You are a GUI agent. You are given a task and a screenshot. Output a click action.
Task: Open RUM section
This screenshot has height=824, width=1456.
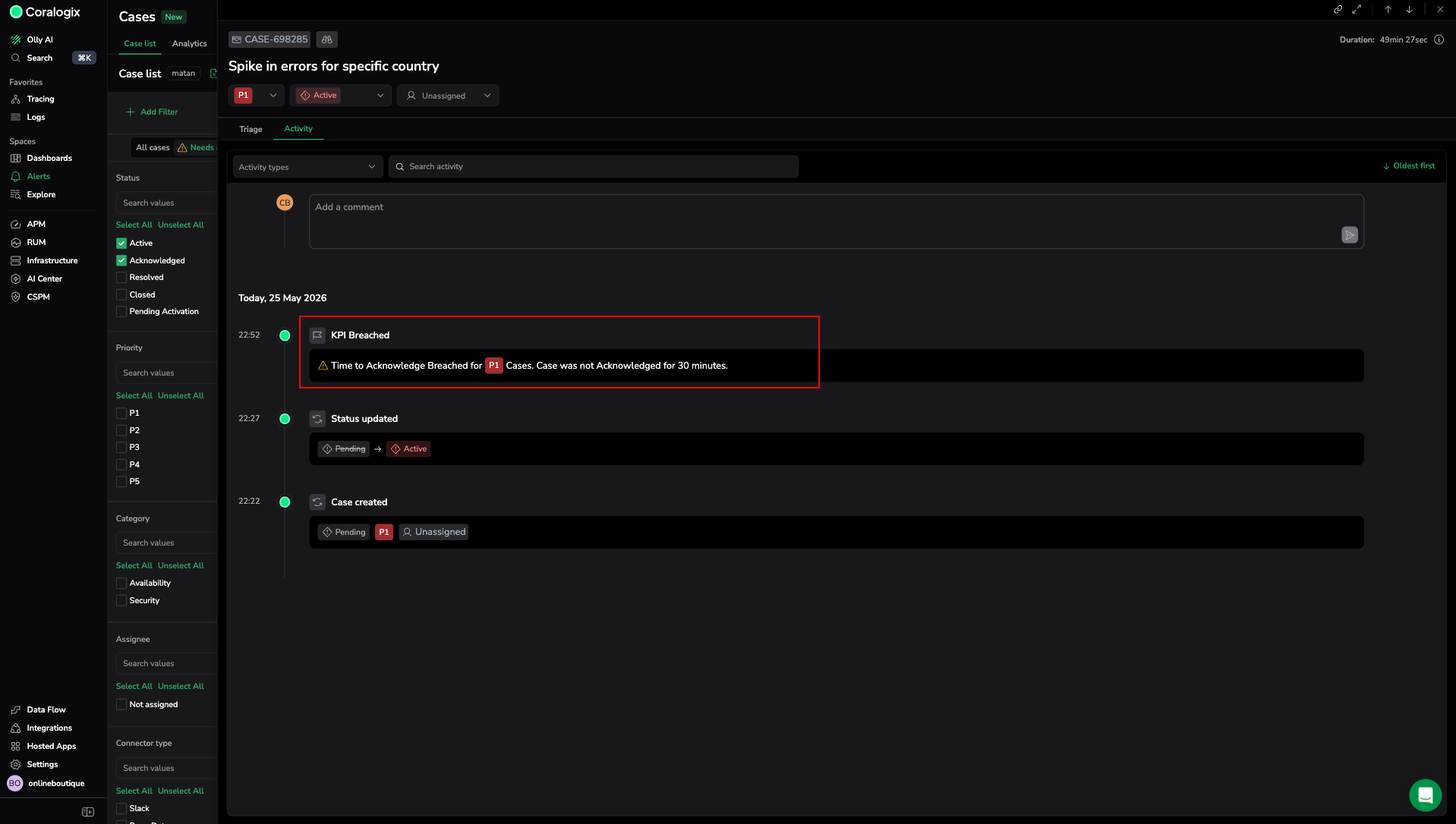pyautogui.click(x=28, y=242)
